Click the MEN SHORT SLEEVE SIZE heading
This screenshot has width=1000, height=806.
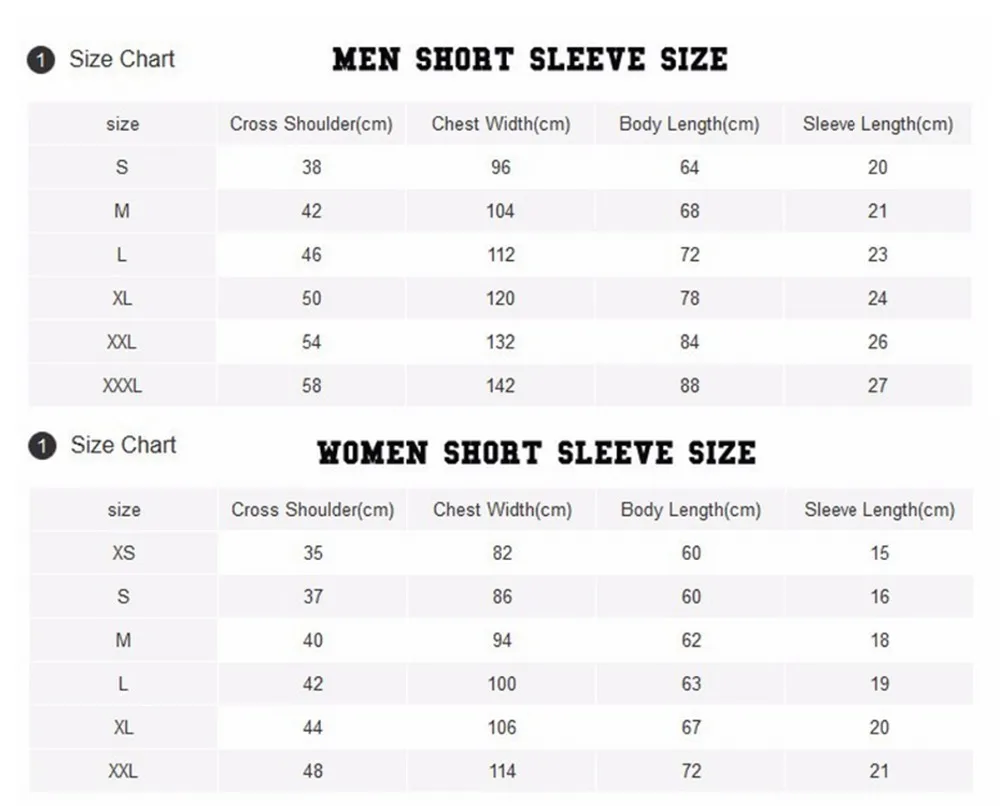click(529, 60)
